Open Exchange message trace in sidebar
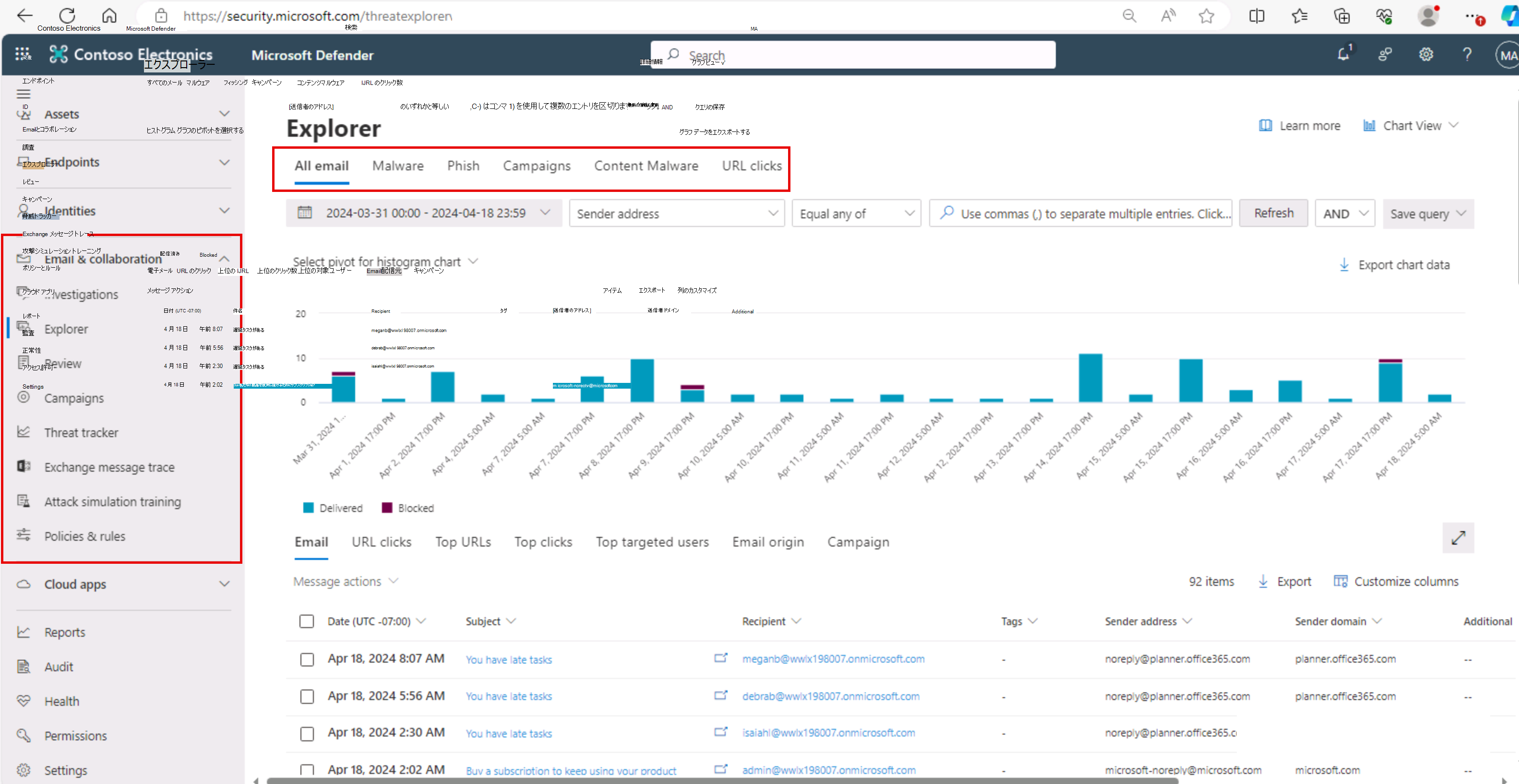1519x784 pixels. [109, 467]
